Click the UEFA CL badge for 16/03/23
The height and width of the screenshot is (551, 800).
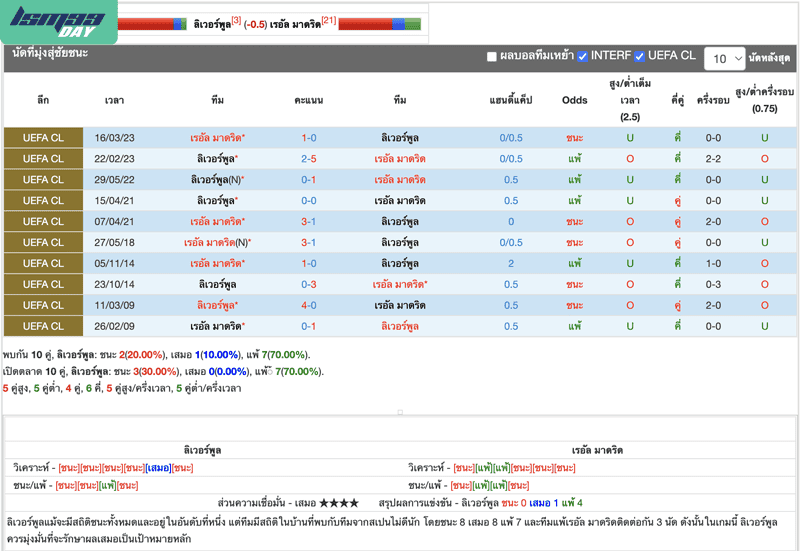coord(43,138)
